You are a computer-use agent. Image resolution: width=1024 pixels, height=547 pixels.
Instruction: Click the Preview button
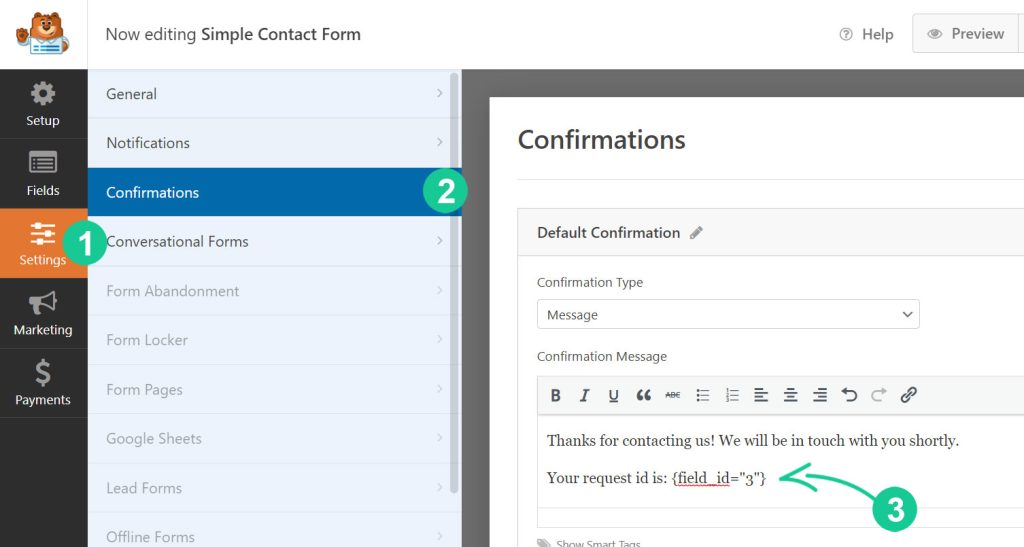pyautogui.click(x=965, y=34)
